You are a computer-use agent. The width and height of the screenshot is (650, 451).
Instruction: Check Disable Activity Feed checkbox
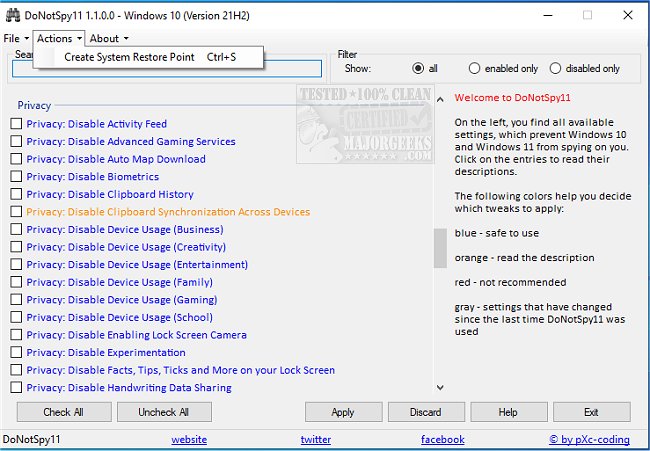click(16, 124)
